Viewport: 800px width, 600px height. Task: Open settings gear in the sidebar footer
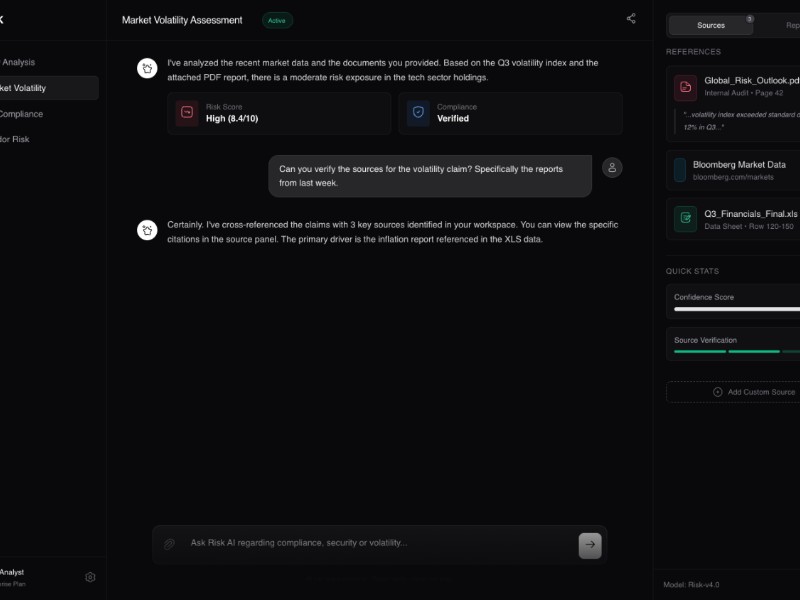tap(90, 577)
